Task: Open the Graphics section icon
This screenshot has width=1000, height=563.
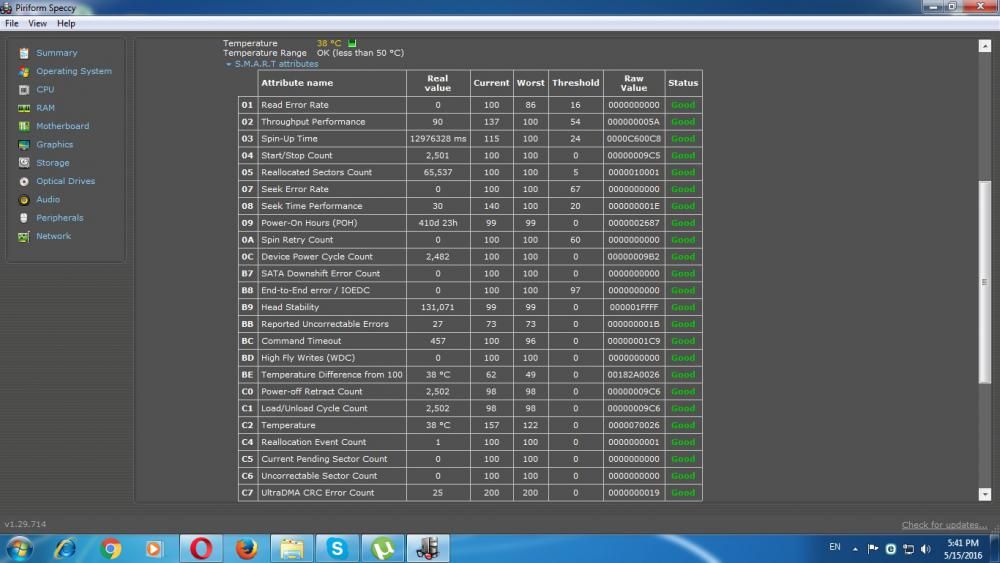Action: coord(24,145)
